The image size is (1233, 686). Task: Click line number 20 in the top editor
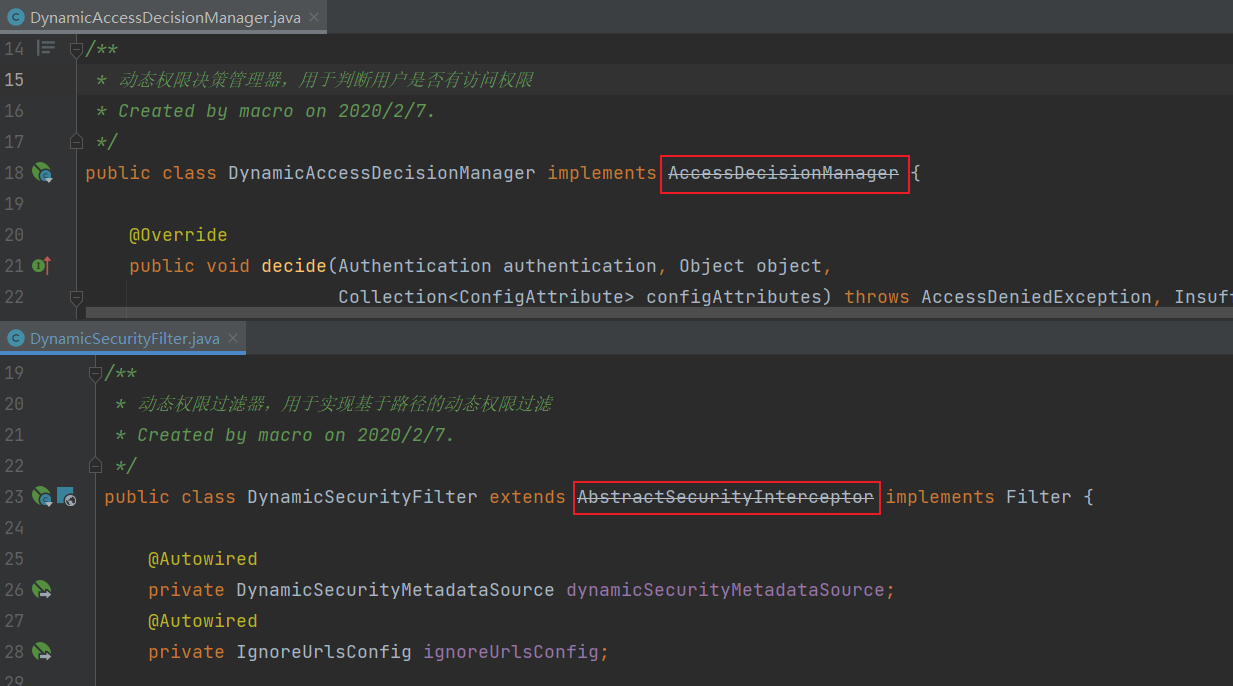15,235
